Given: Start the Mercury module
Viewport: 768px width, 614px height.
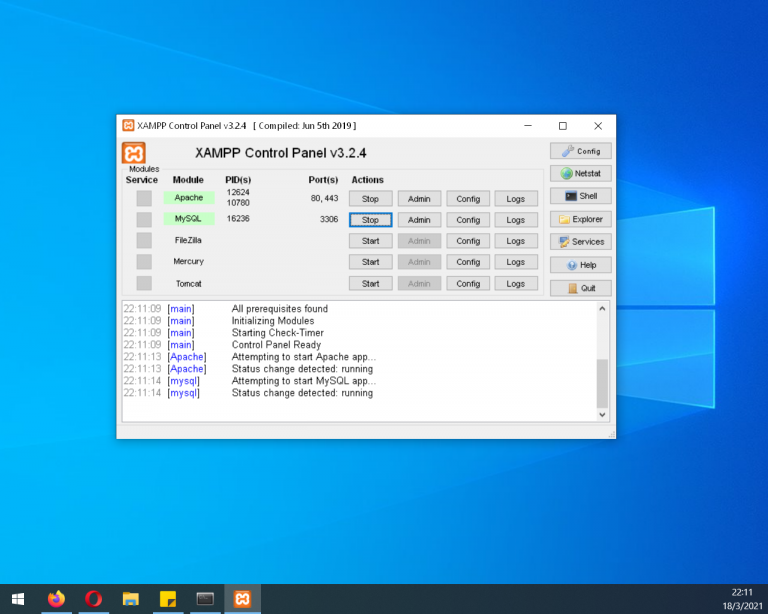Looking at the screenshot, I should 371,262.
